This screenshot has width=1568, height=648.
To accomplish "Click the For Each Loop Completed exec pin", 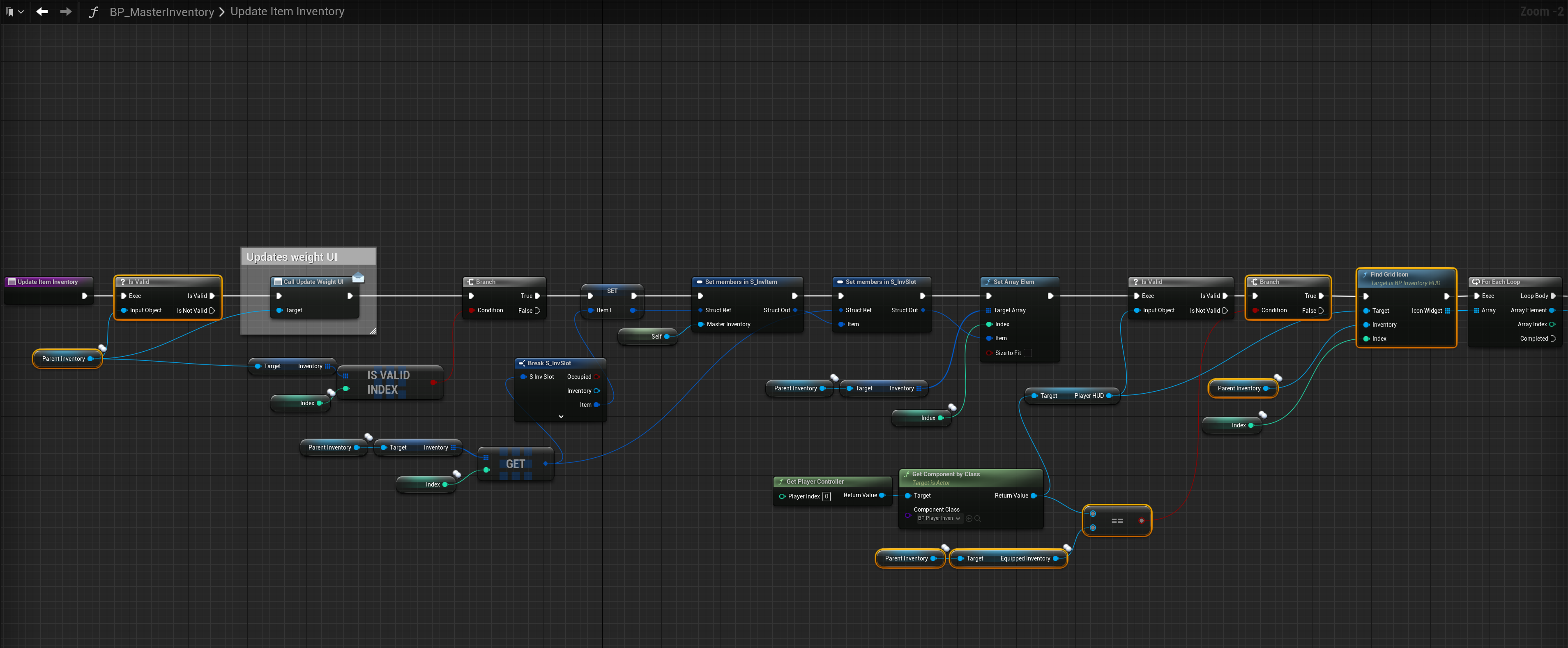I will 1553,339.
